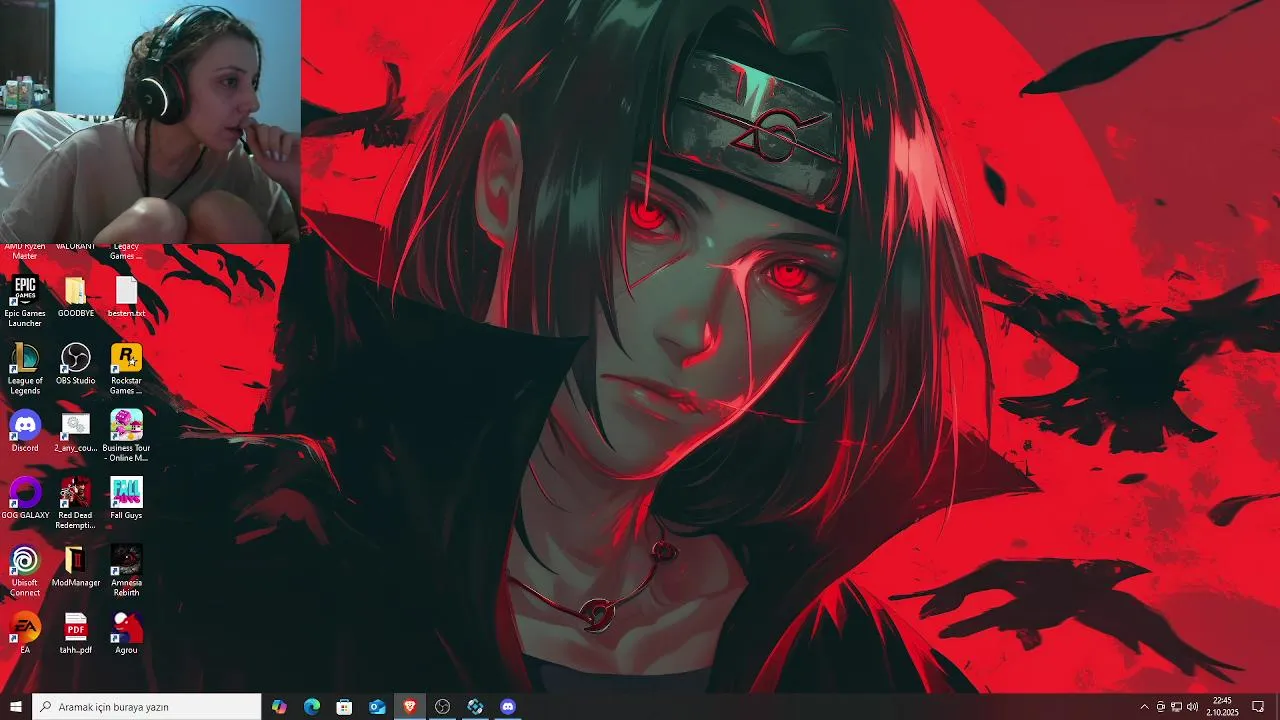1280x720 pixels.
Task: Open the Windows Start menu
Action: point(16,707)
